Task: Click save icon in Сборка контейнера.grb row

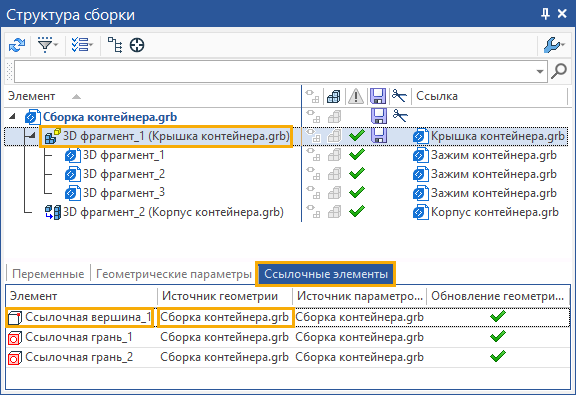Action: point(379,116)
